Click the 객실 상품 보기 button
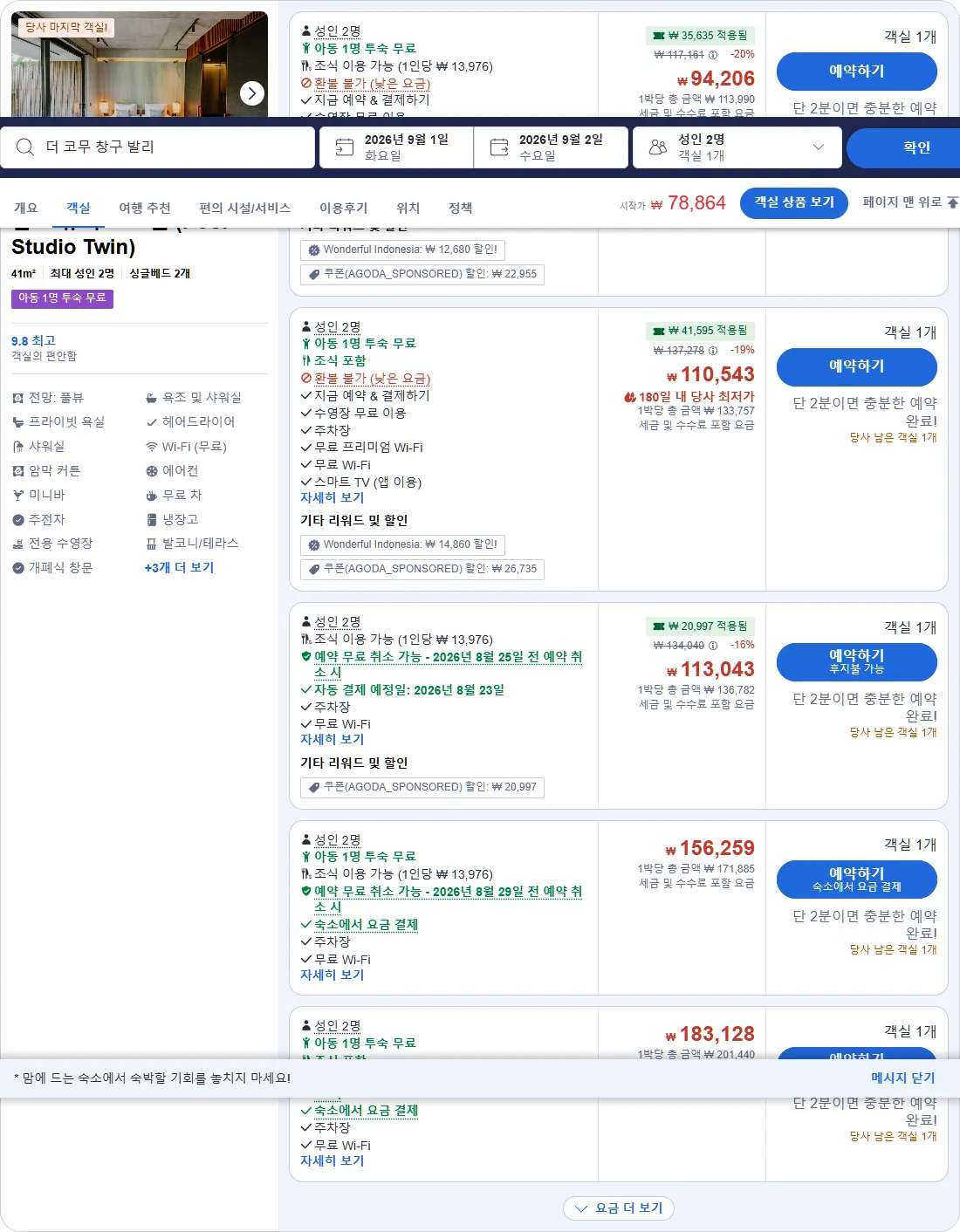 pyautogui.click(x=794, y=202)
